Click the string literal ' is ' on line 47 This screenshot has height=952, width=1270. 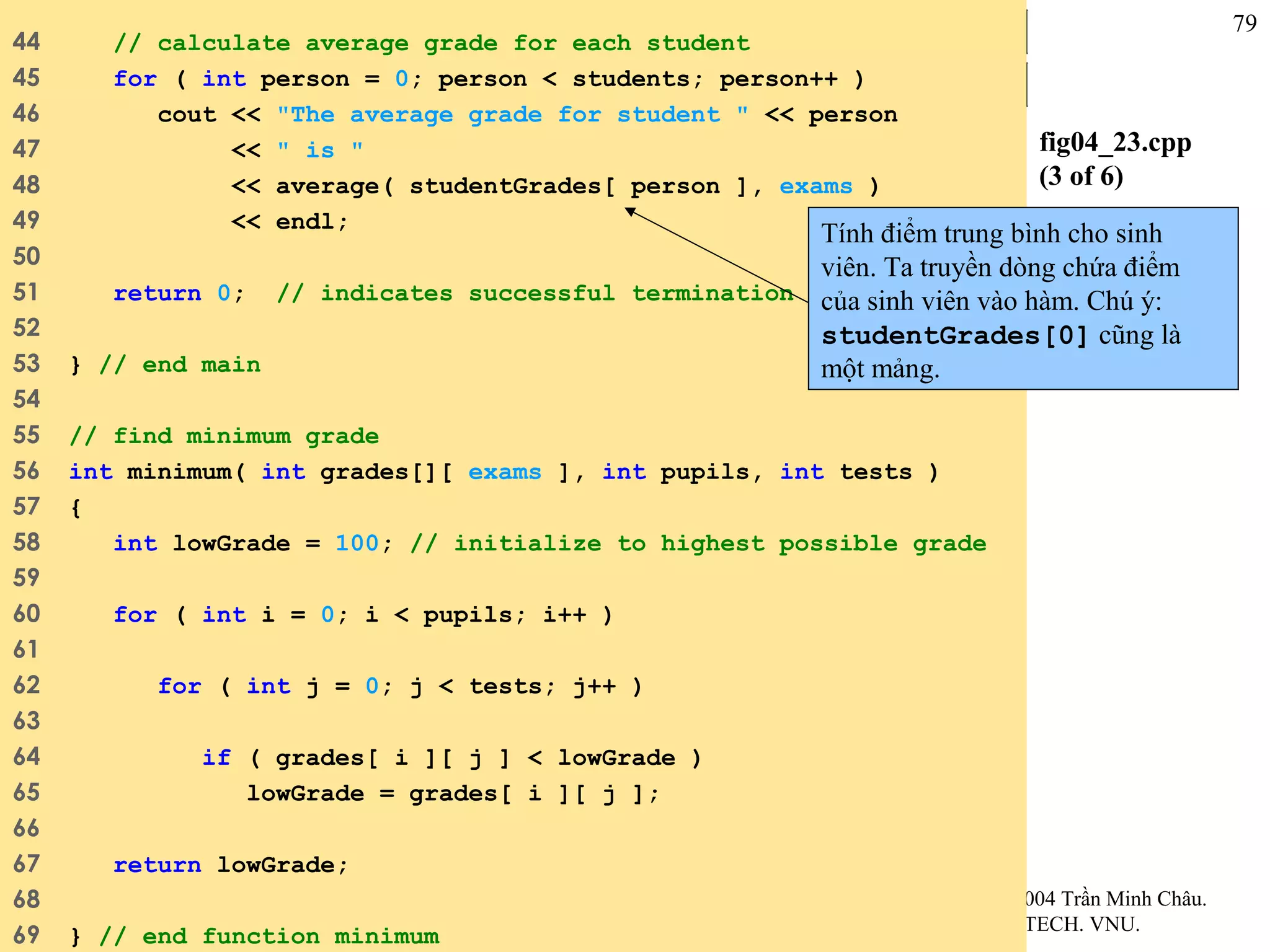(x=320, y=150)
